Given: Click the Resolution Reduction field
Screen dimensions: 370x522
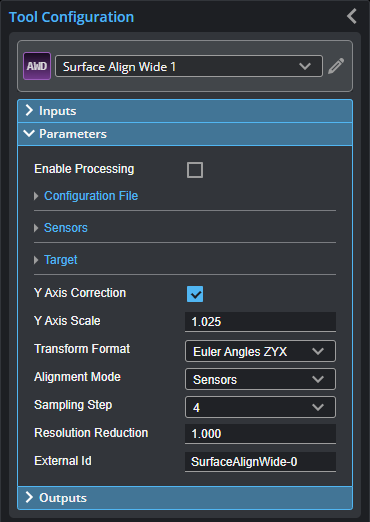Looking at the screenshot, I should (x=260, y=434).
